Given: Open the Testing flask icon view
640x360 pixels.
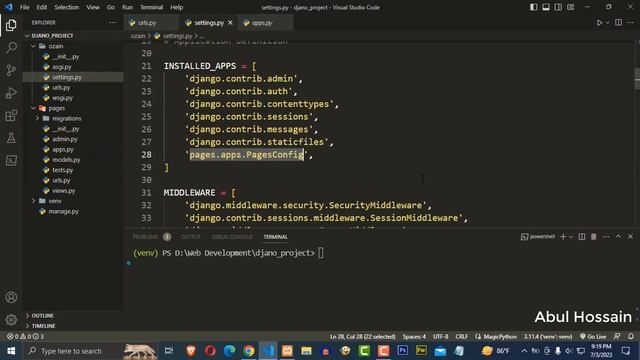Looking at the screenshot, I should [x=11, y=138].
